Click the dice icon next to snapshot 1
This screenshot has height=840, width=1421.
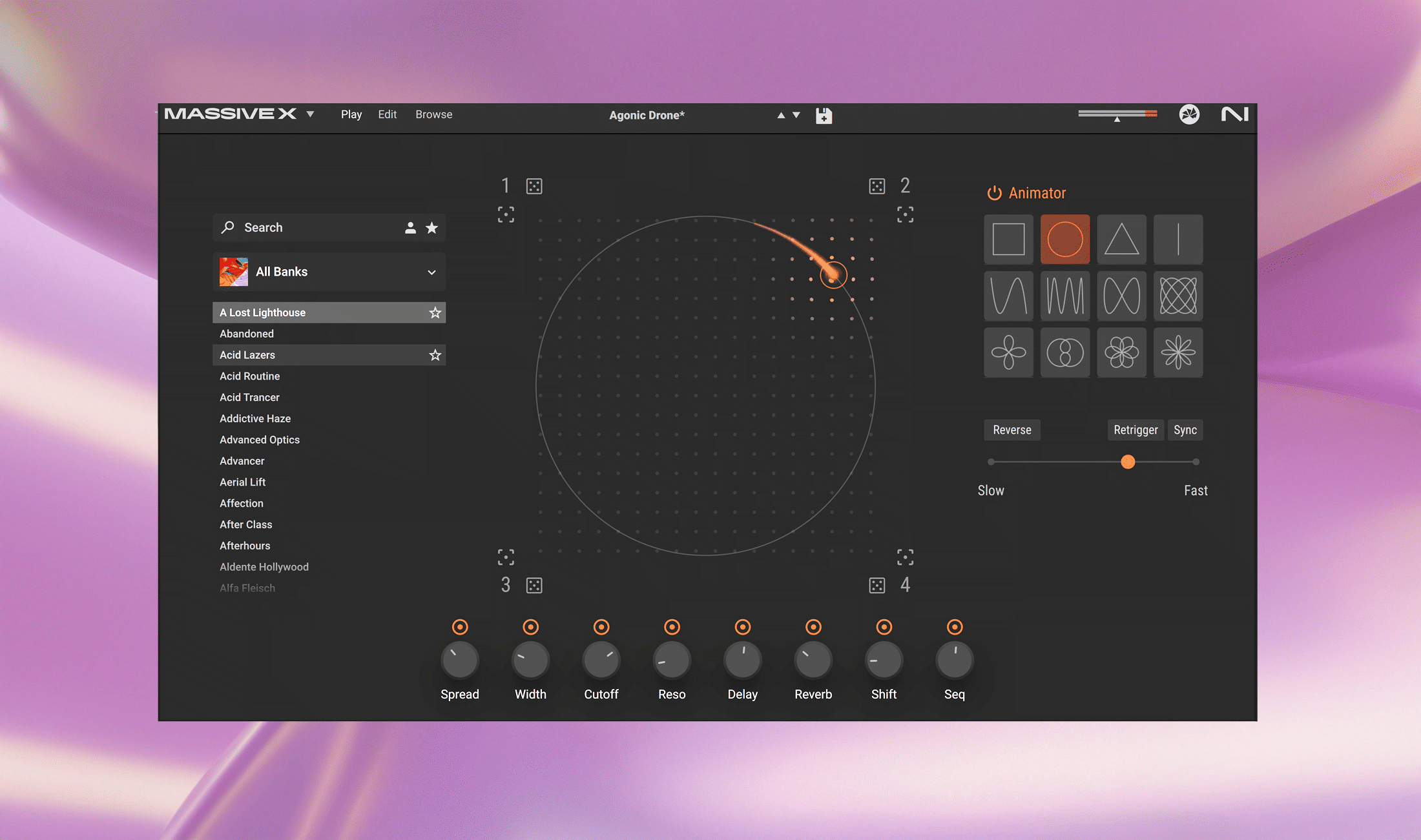[x=534, y=187]
